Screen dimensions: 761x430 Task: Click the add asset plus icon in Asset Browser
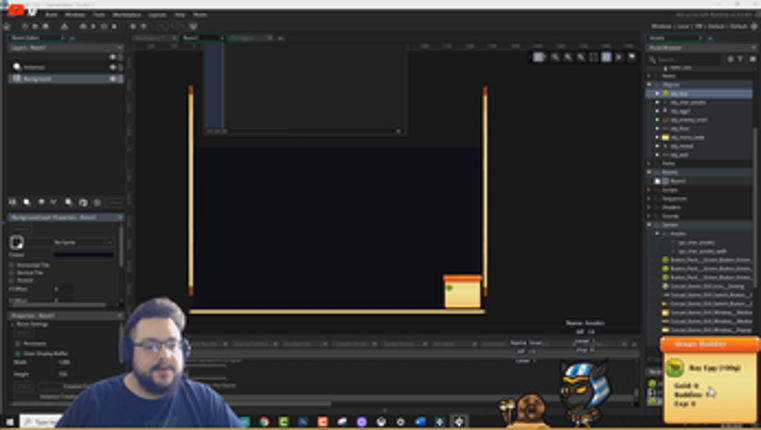[730, 59]
